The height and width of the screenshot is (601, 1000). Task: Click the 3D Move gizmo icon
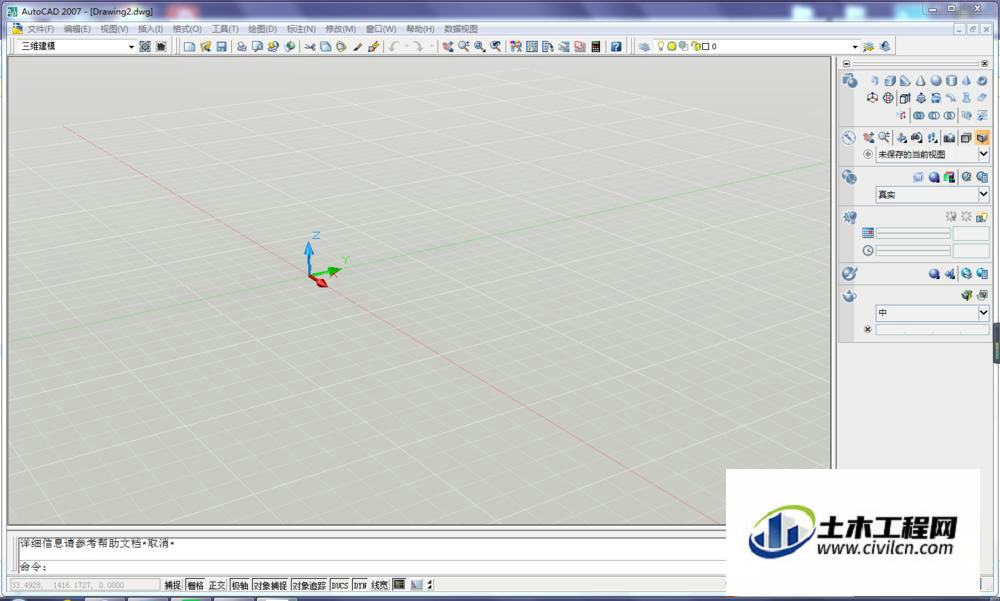click(x=872, y=98)
